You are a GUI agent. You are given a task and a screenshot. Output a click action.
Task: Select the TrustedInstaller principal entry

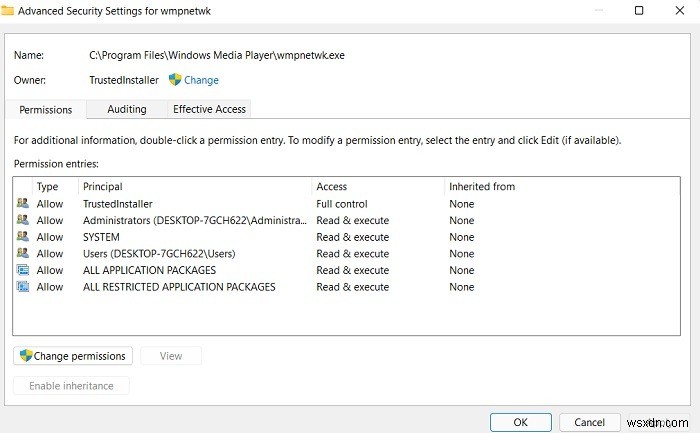coord(118,204)
